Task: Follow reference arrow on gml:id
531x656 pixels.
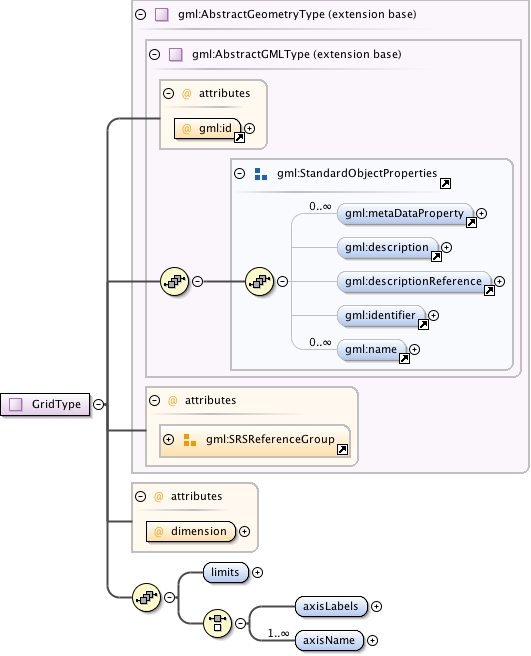Action: 239,137
